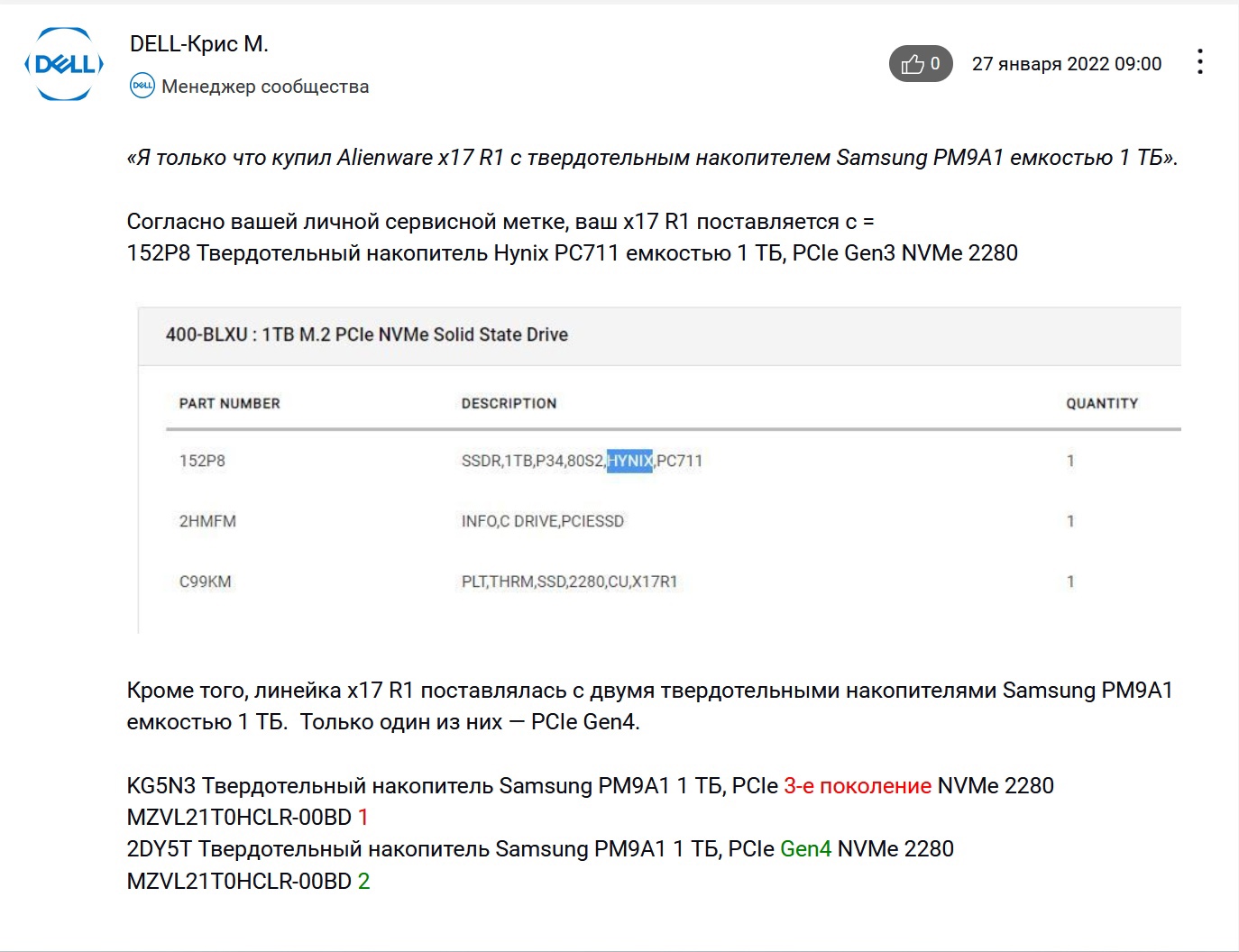Viewport: 1239px width, 952px height.
Task: Click the red text 3-е поколение
Action: [857, 786]
